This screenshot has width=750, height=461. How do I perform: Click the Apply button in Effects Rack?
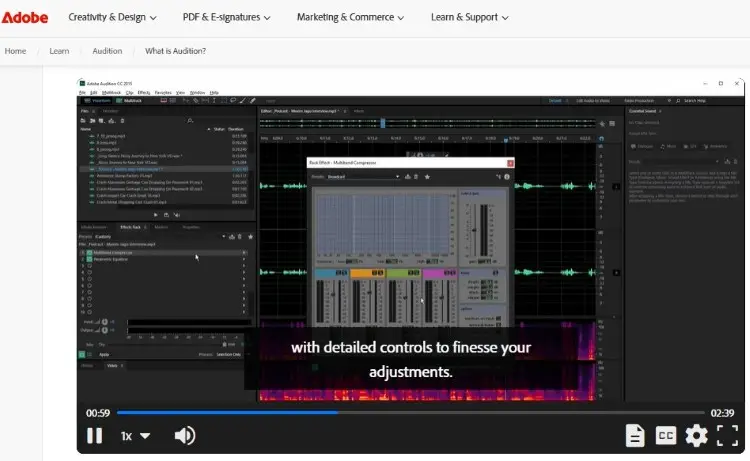[x=104, y=354]
